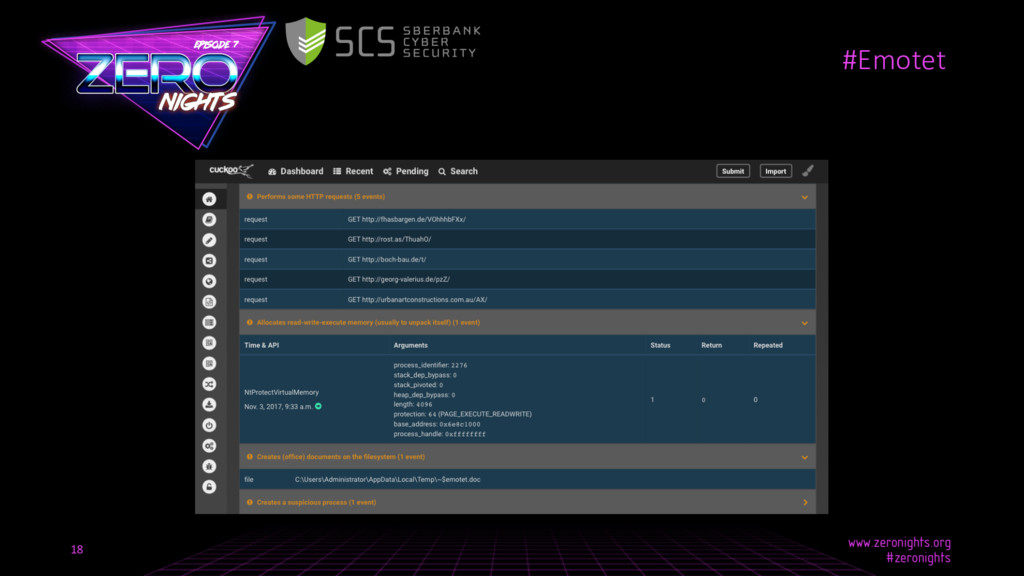Collapse the Allocates read-write-execute memory chevron

click(x=805, y=323)
